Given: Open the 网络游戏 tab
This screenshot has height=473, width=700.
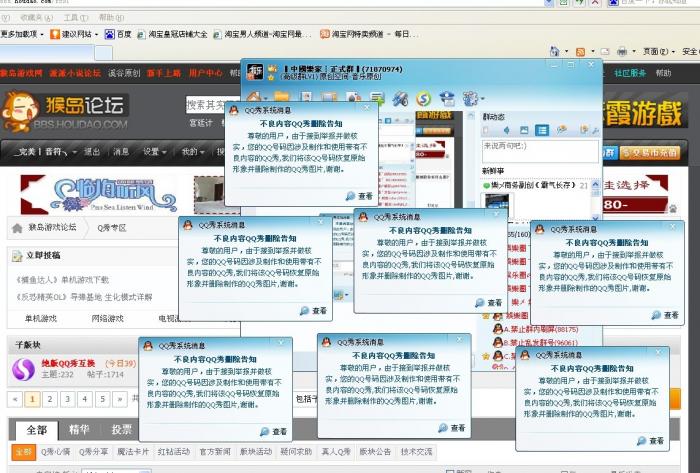Looking at the screenshot, I should tap(108, 319).
